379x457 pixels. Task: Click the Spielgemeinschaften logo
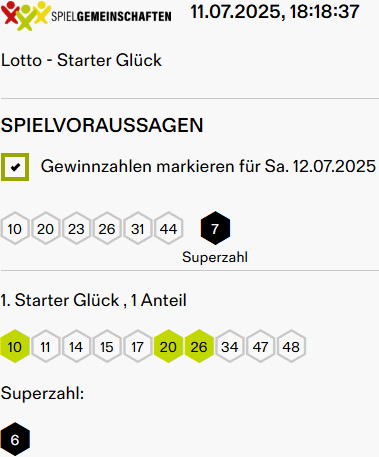pyautogui.click(x=86, y=16)
